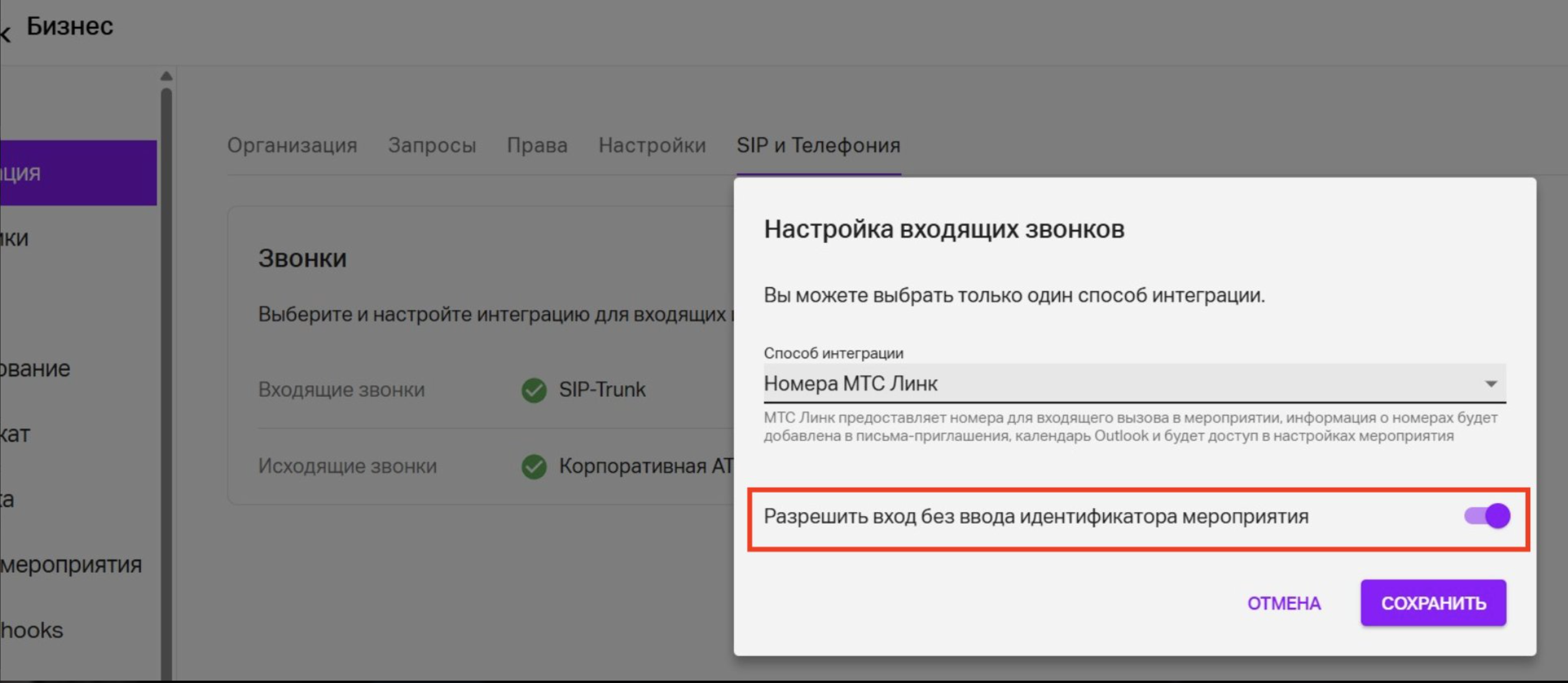1568x683 pixels.
Task: Switch to Организация tab
Action: pyautogui.click(x=292, y=146)
